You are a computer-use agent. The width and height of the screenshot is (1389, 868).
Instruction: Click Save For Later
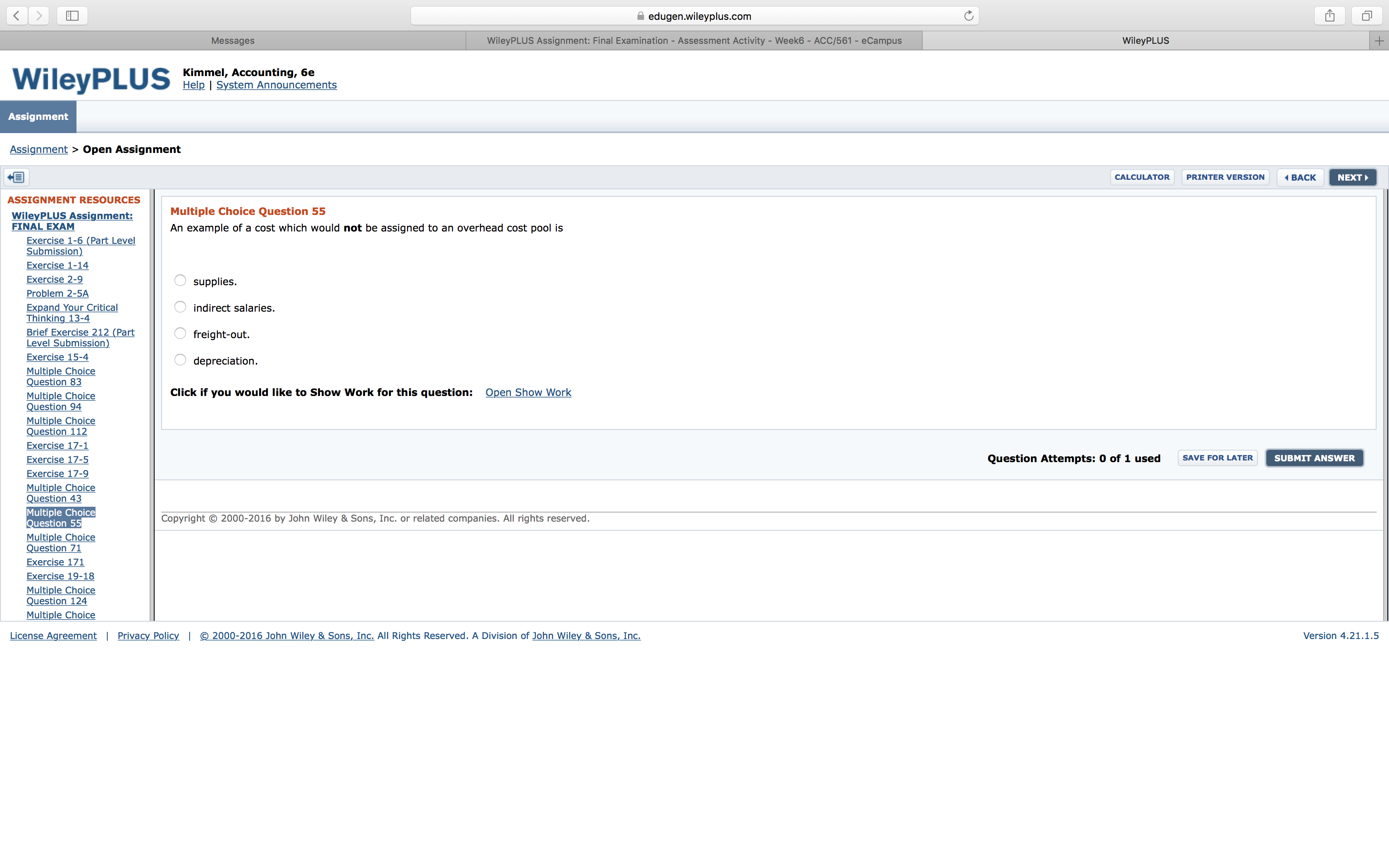[1217, 458]
